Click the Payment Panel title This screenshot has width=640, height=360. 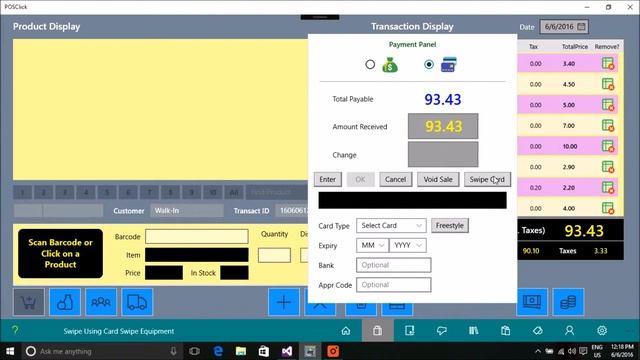412,44
